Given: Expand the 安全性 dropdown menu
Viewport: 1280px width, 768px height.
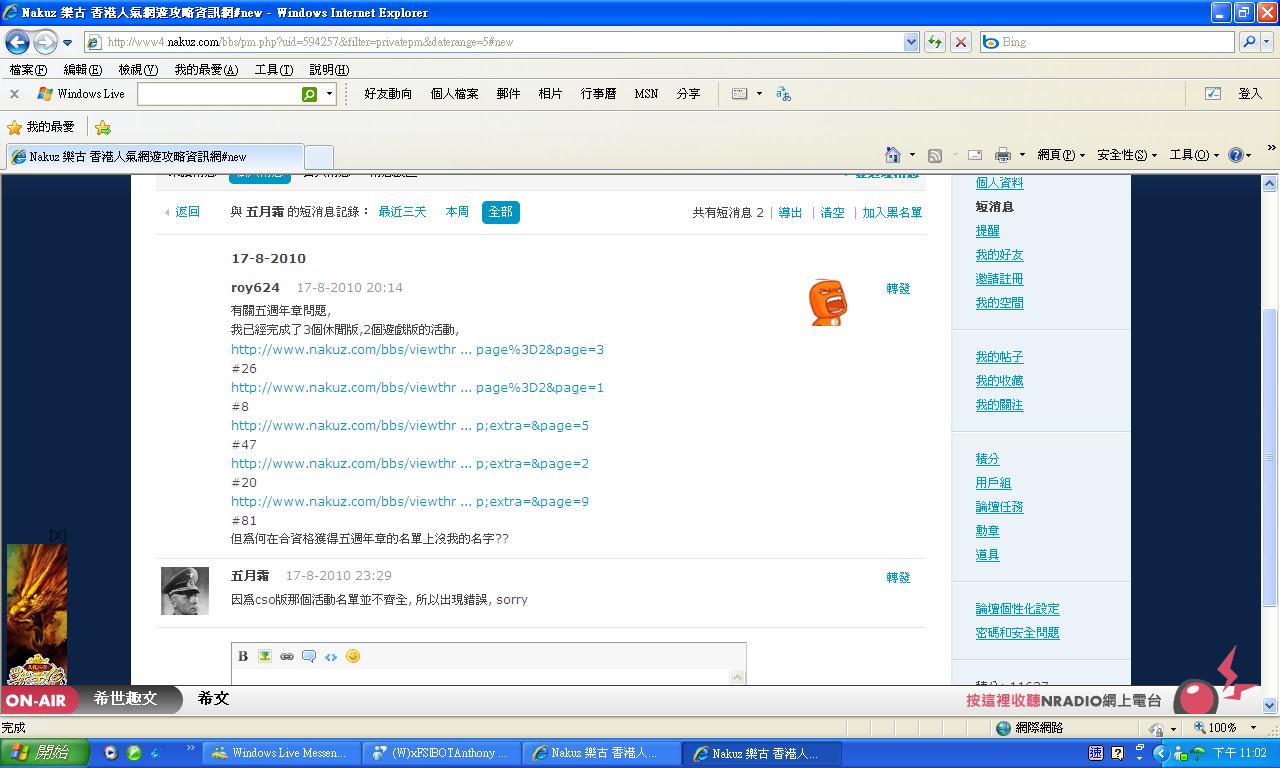Looking at the screenshot, I should point(1126,155).
